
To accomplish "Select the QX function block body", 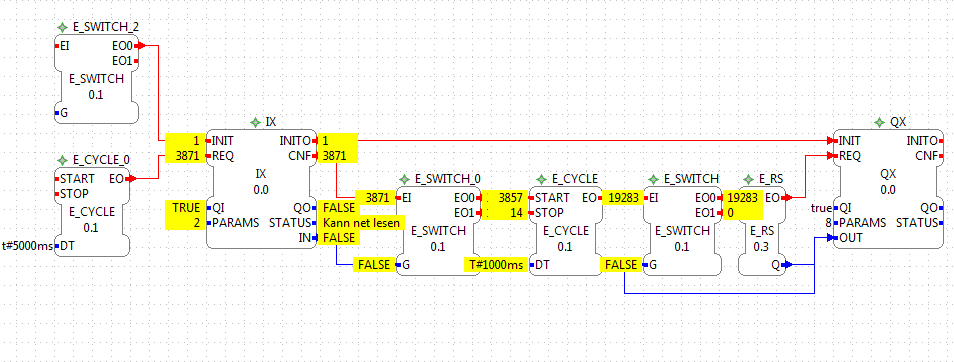I will (888, 189).
